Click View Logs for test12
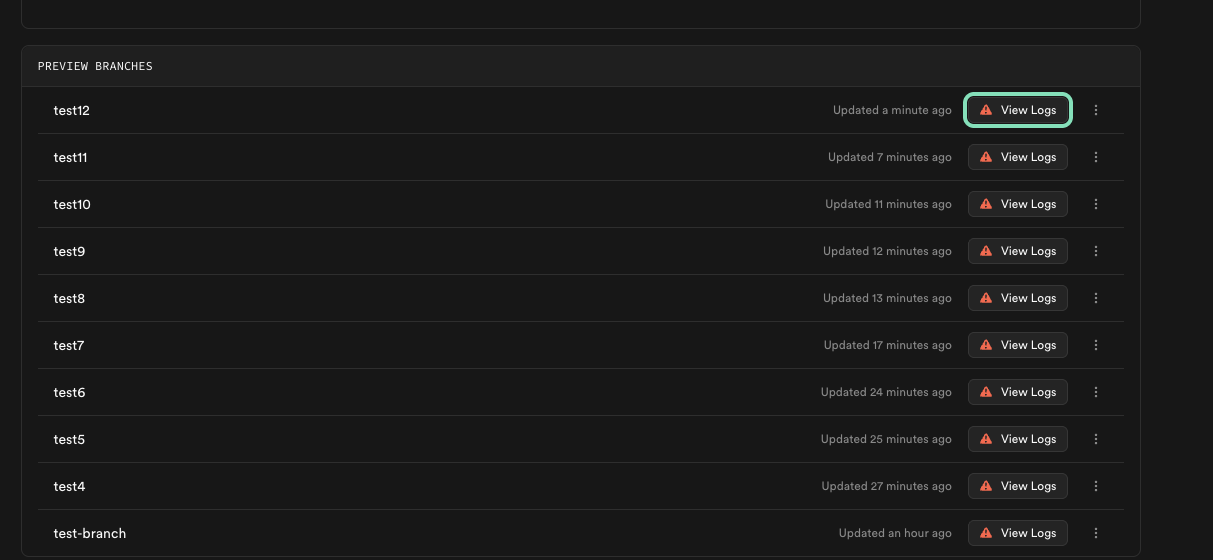Viewport: 1213px width, 560px height. click(1018, 110)
